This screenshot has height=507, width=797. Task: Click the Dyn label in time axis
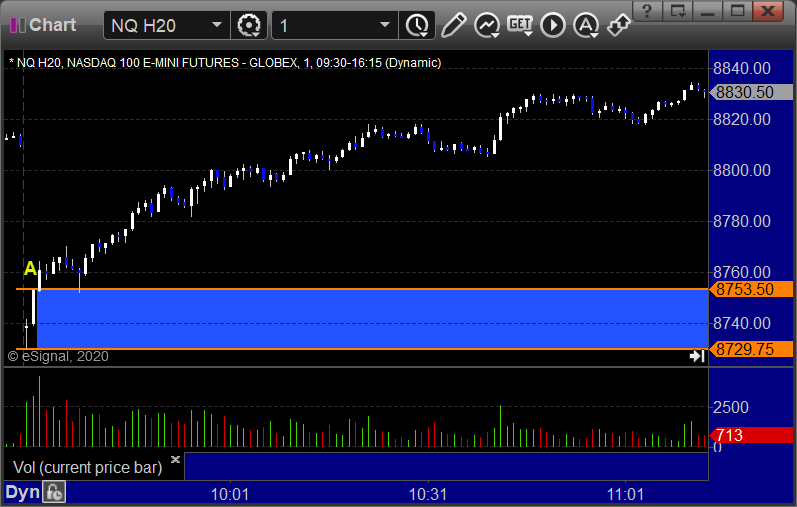click(22, 492)
